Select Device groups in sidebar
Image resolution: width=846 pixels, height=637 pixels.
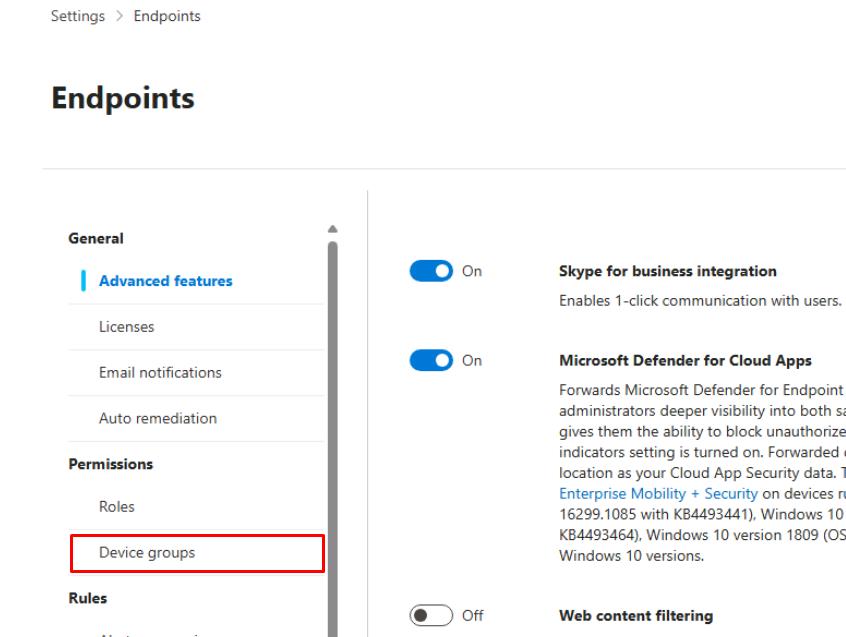(x=146, y=552)
